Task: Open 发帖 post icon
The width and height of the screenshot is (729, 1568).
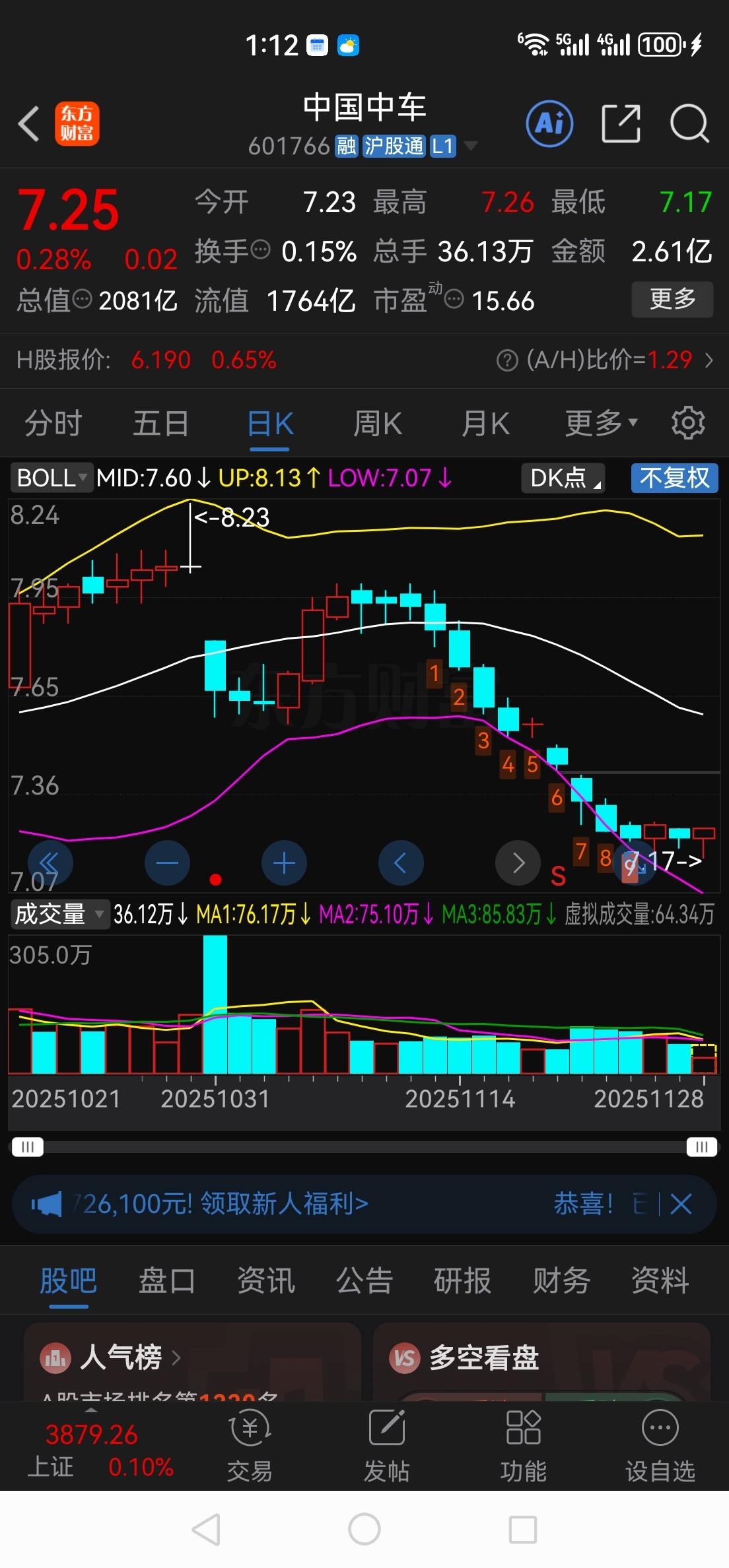Action: (387, 1428)
